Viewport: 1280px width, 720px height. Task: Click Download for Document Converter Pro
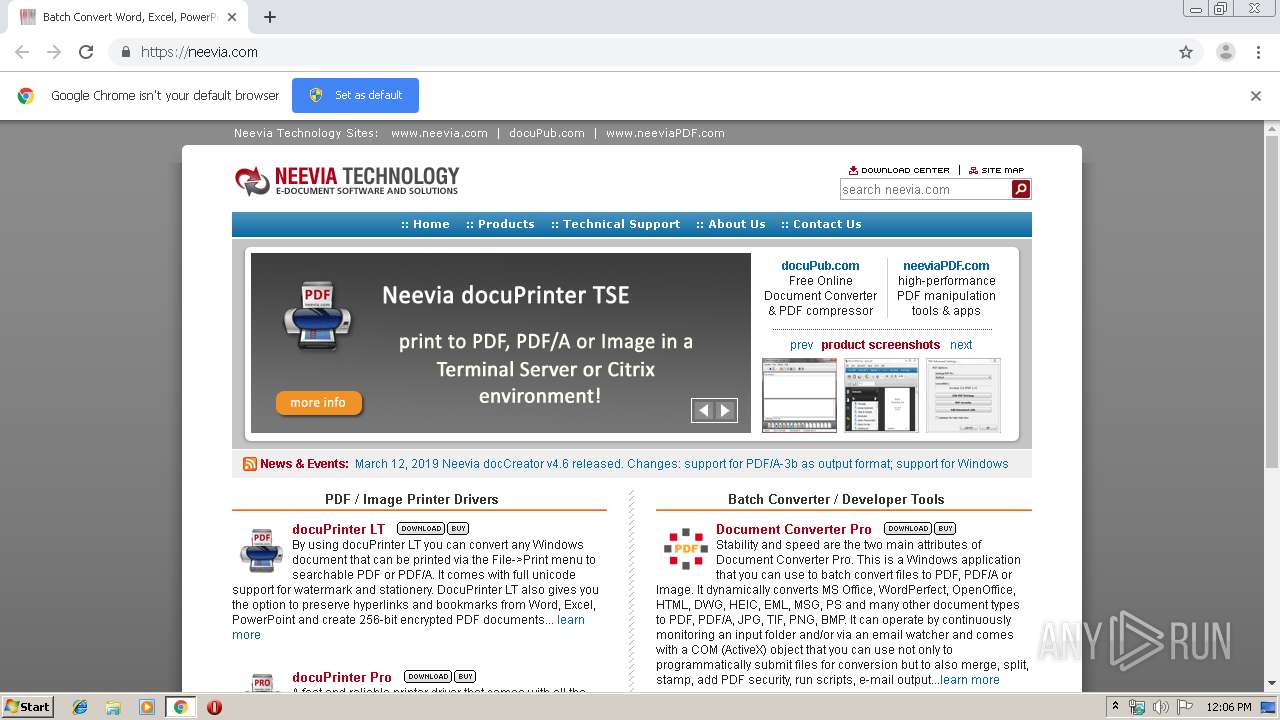click(x=908, y=529)
